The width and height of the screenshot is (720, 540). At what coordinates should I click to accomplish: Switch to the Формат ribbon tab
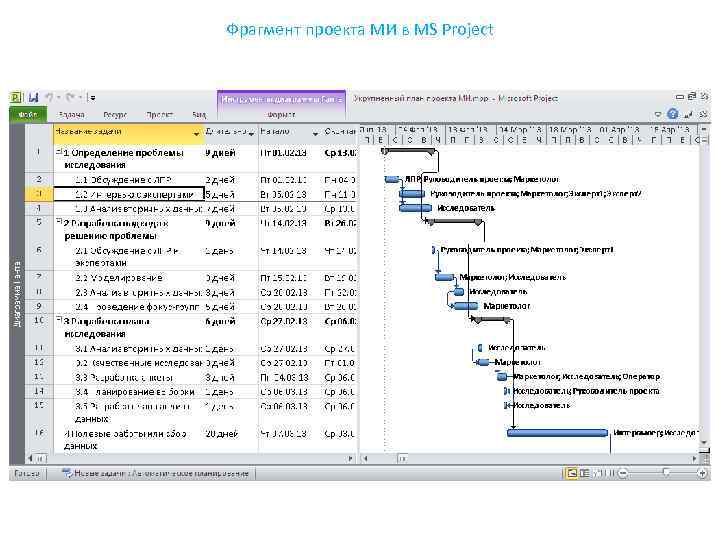point(281,114)
